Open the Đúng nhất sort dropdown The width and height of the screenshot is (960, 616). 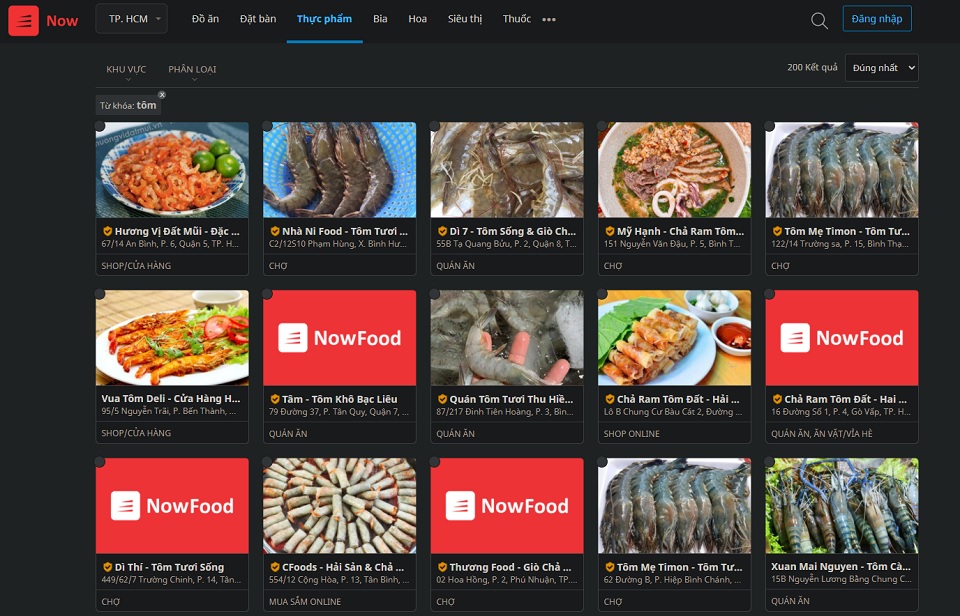point(882,68)
